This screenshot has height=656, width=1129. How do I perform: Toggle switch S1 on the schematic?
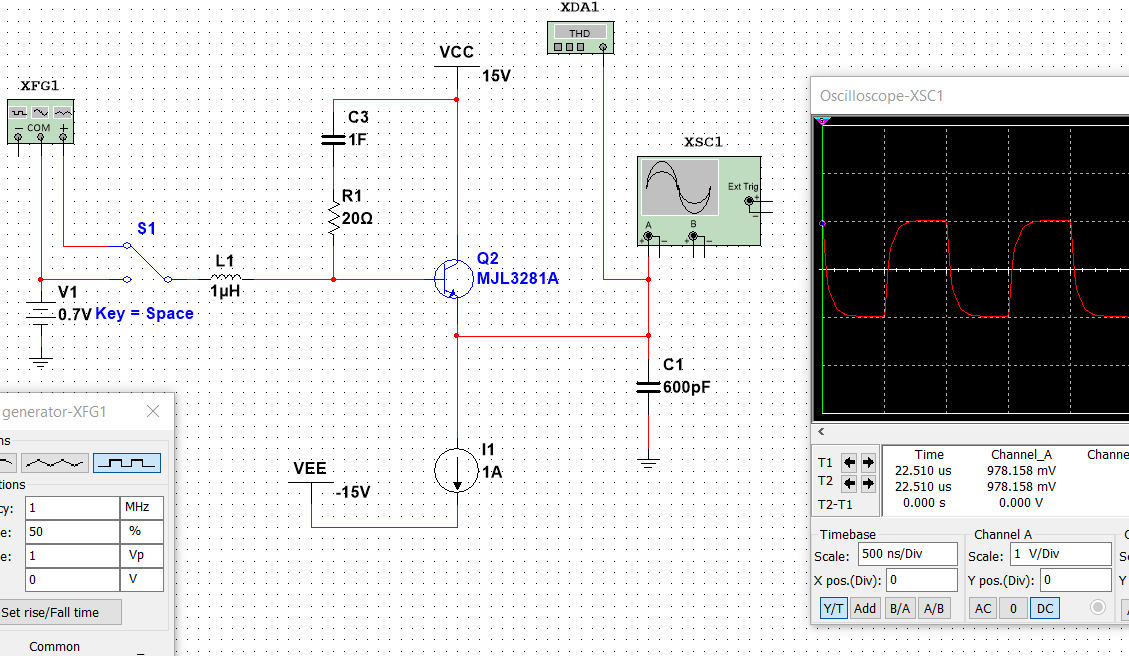click(x=148, y=263)
